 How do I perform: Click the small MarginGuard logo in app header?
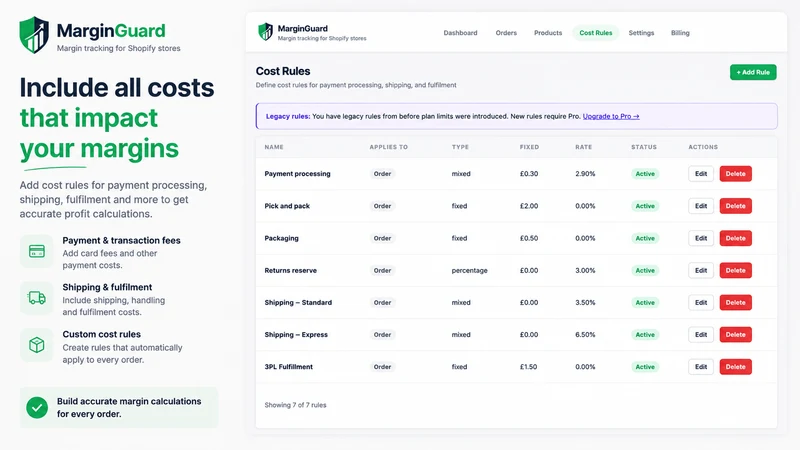pyautogui.click(x=265, y=32)
